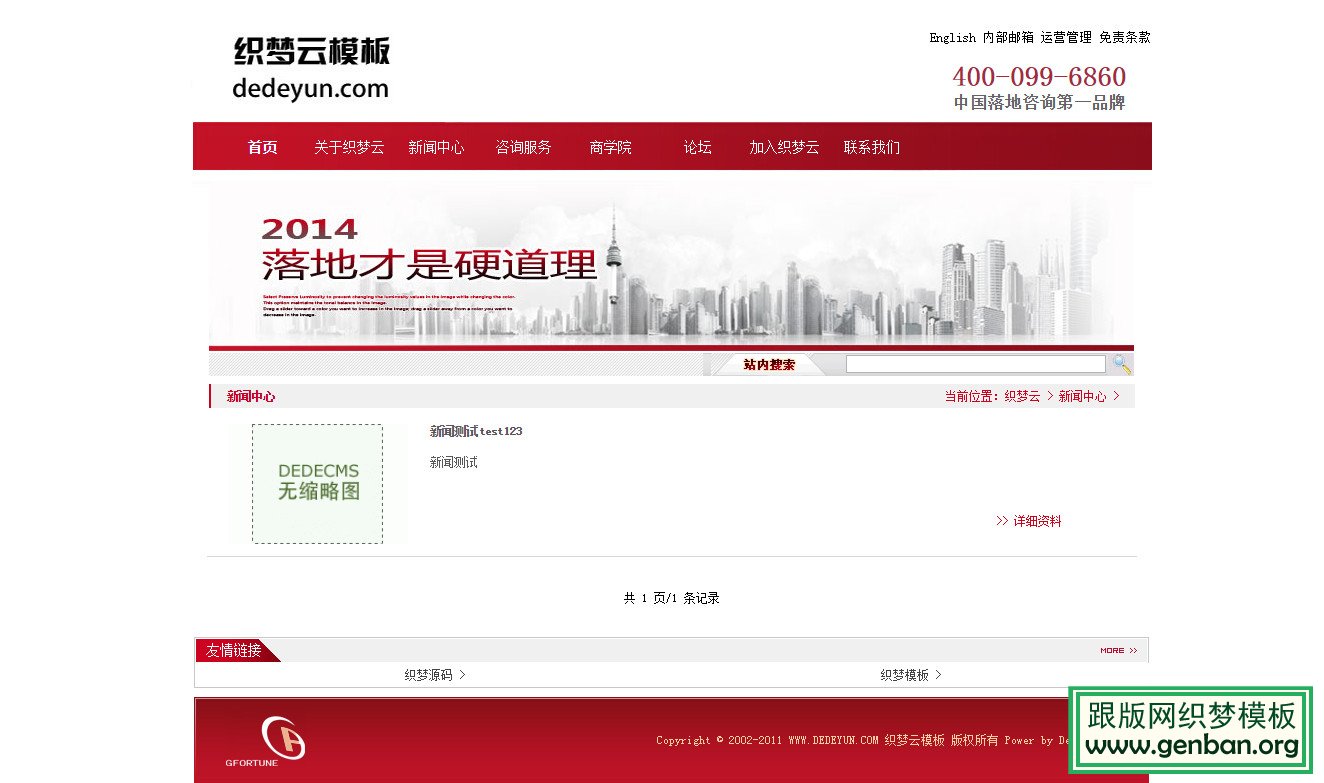Open the 关于织梦云 navigation entry
This screenshot has width=1324, height=783.
coord(347,146)
